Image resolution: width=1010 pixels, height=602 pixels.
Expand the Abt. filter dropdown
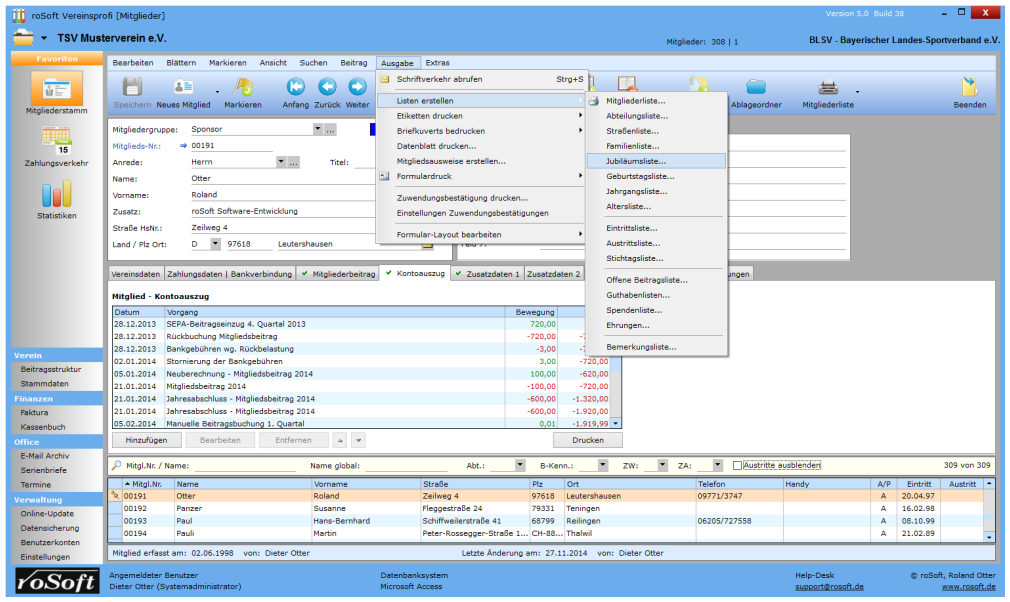pyautogui.click(x=520, y=465)
